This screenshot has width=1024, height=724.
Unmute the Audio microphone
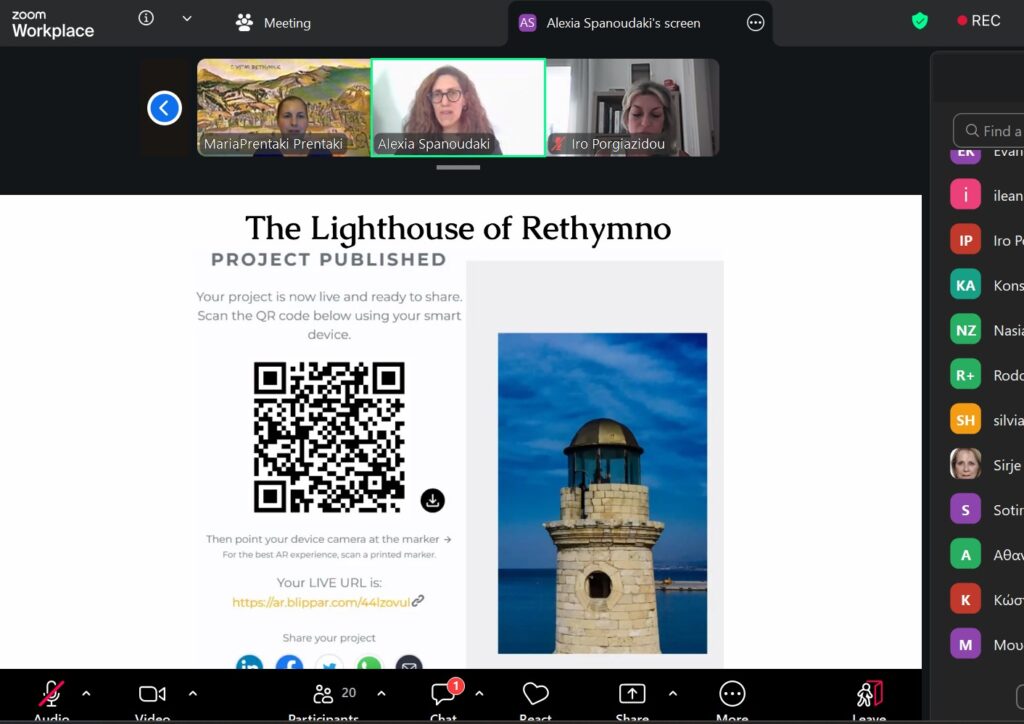coord(51,700)
